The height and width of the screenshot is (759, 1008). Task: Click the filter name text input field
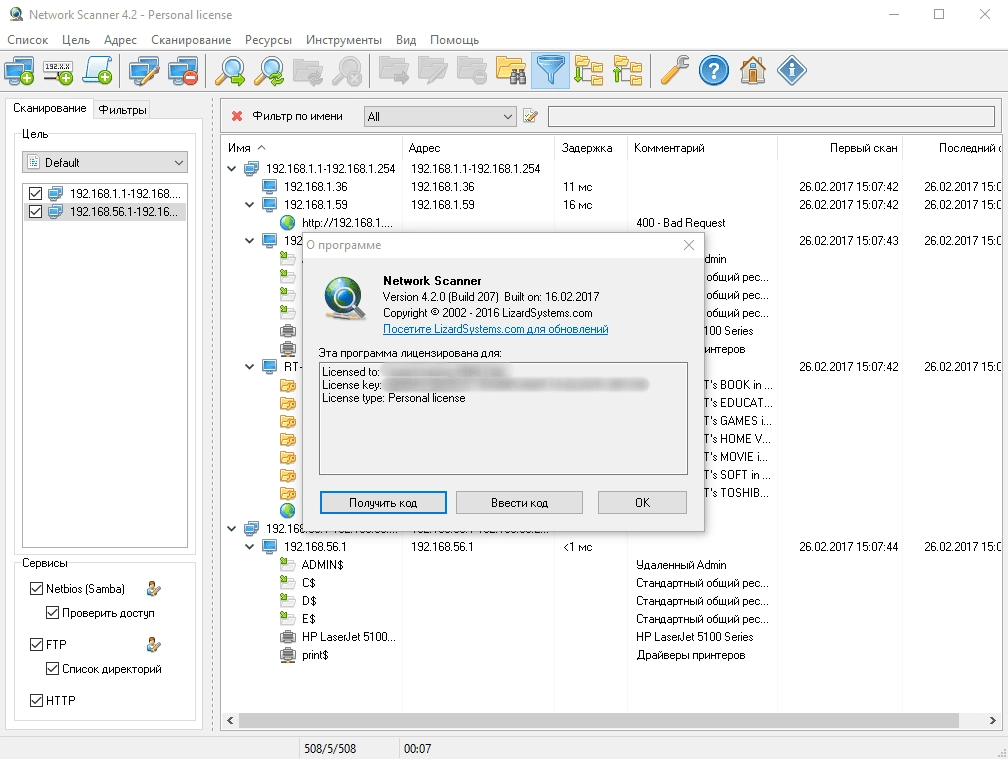[x=771, y=116]
